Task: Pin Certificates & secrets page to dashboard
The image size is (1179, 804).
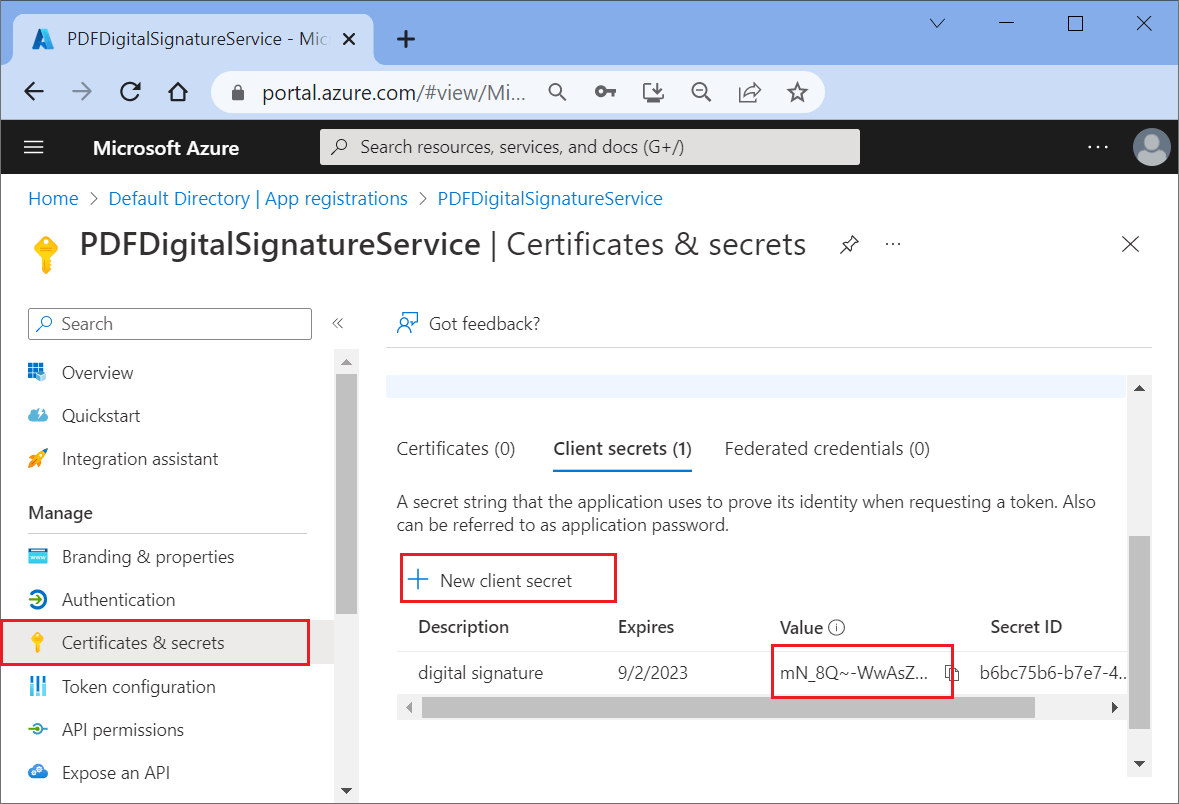Action: click(x=849, y=244)
